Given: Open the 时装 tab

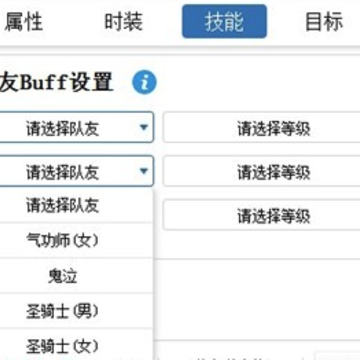Looking at the screenshot, I should coord(124,22).
